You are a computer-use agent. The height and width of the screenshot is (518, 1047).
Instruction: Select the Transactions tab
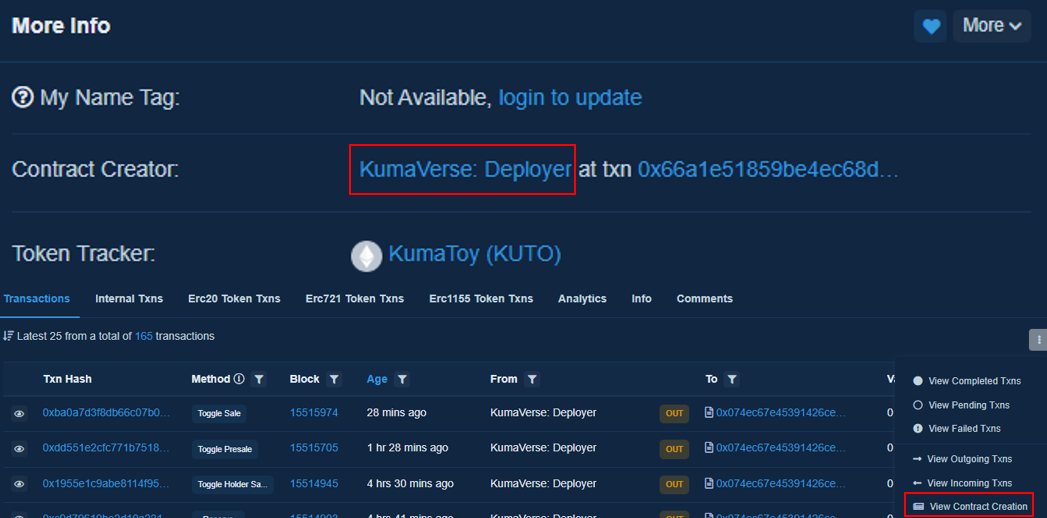point(37,299)
